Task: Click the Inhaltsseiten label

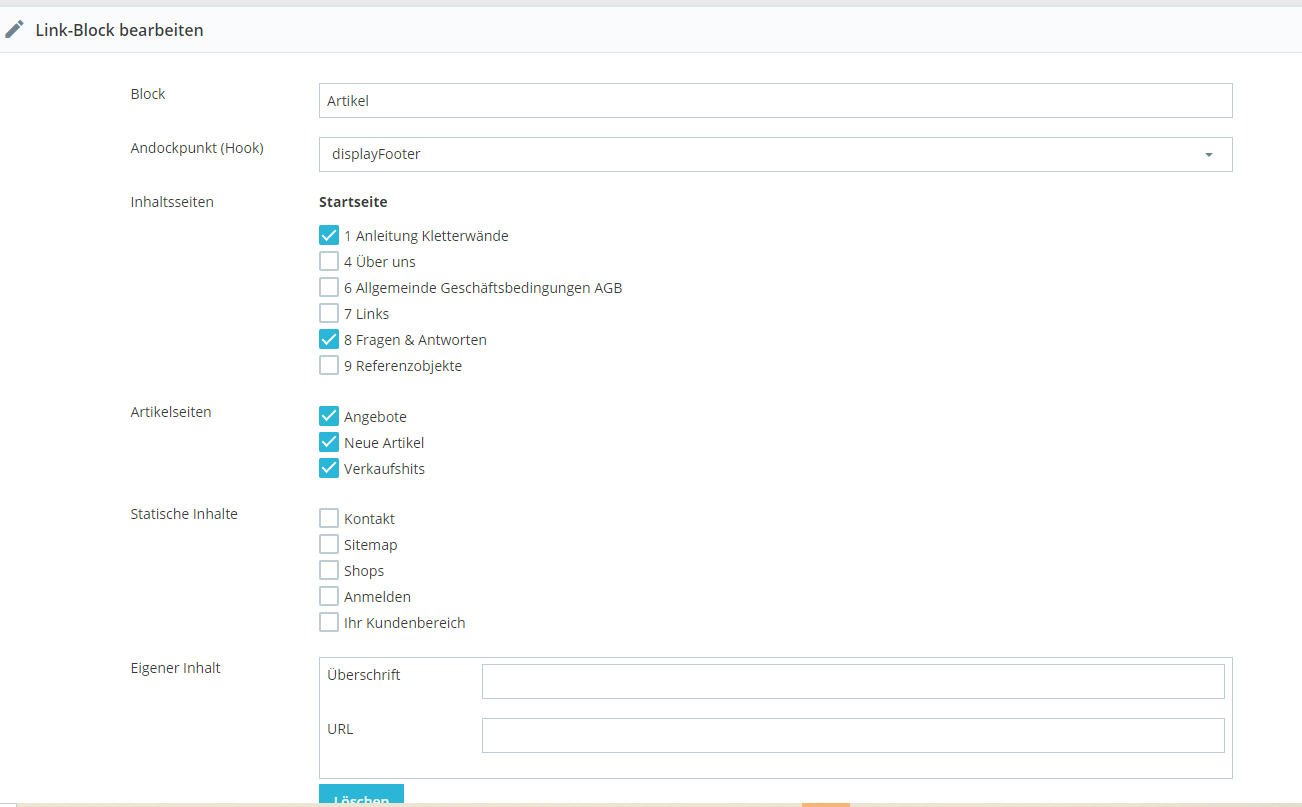Action: pos(172,202)
